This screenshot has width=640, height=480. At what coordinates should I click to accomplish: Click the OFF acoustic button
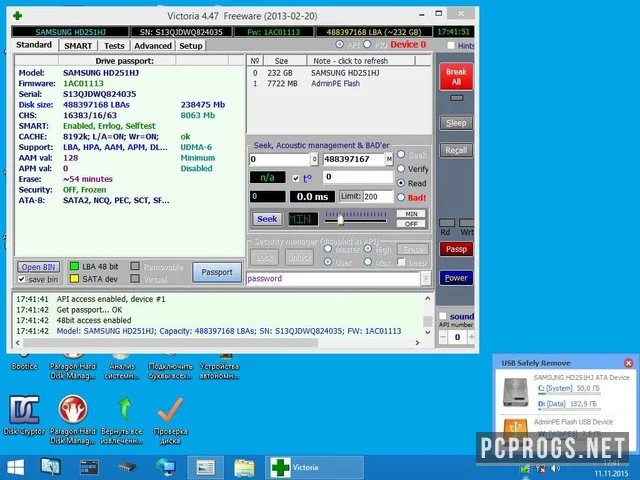(411, 224)
